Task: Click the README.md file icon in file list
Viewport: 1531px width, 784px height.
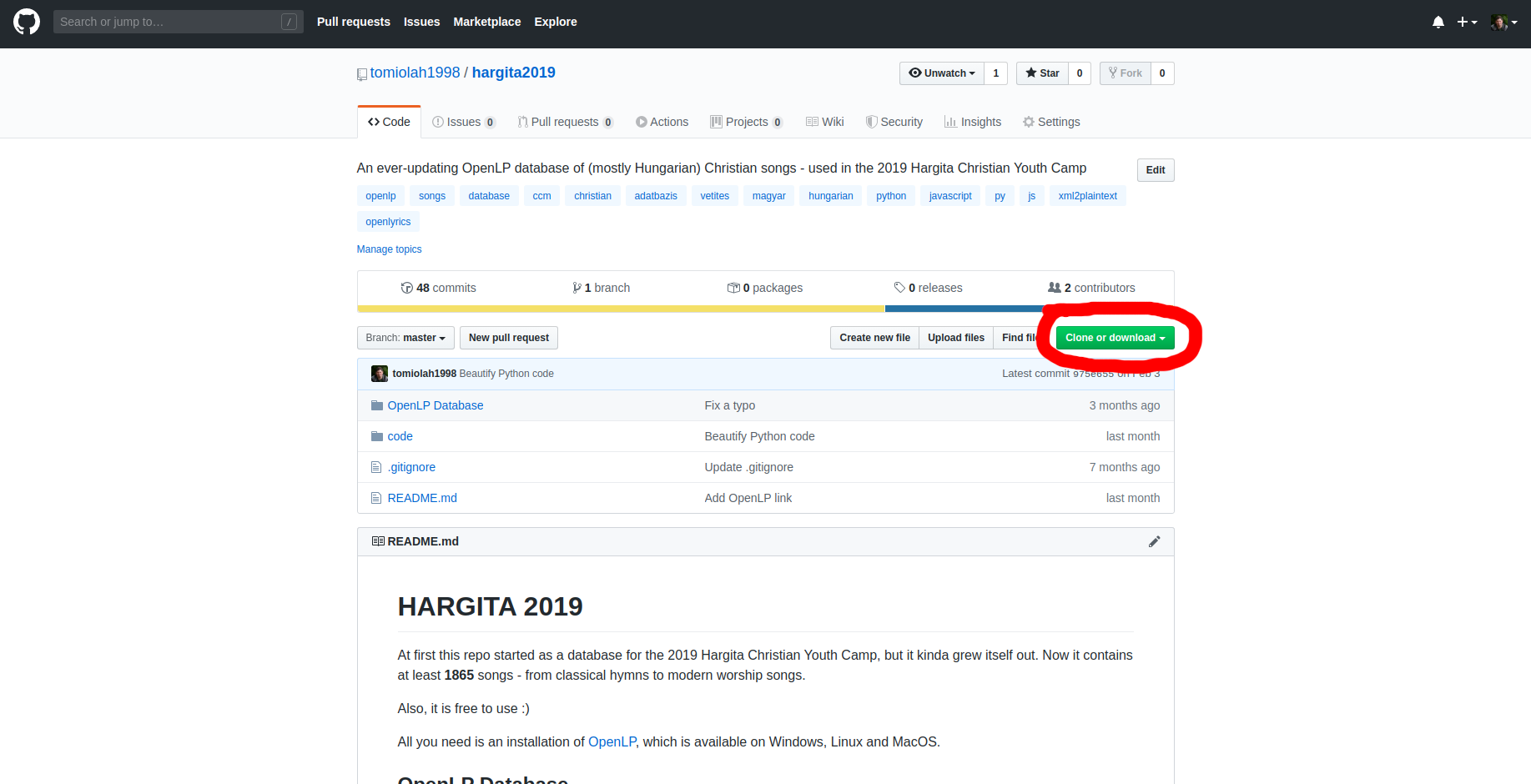Action: pos(376,498)
